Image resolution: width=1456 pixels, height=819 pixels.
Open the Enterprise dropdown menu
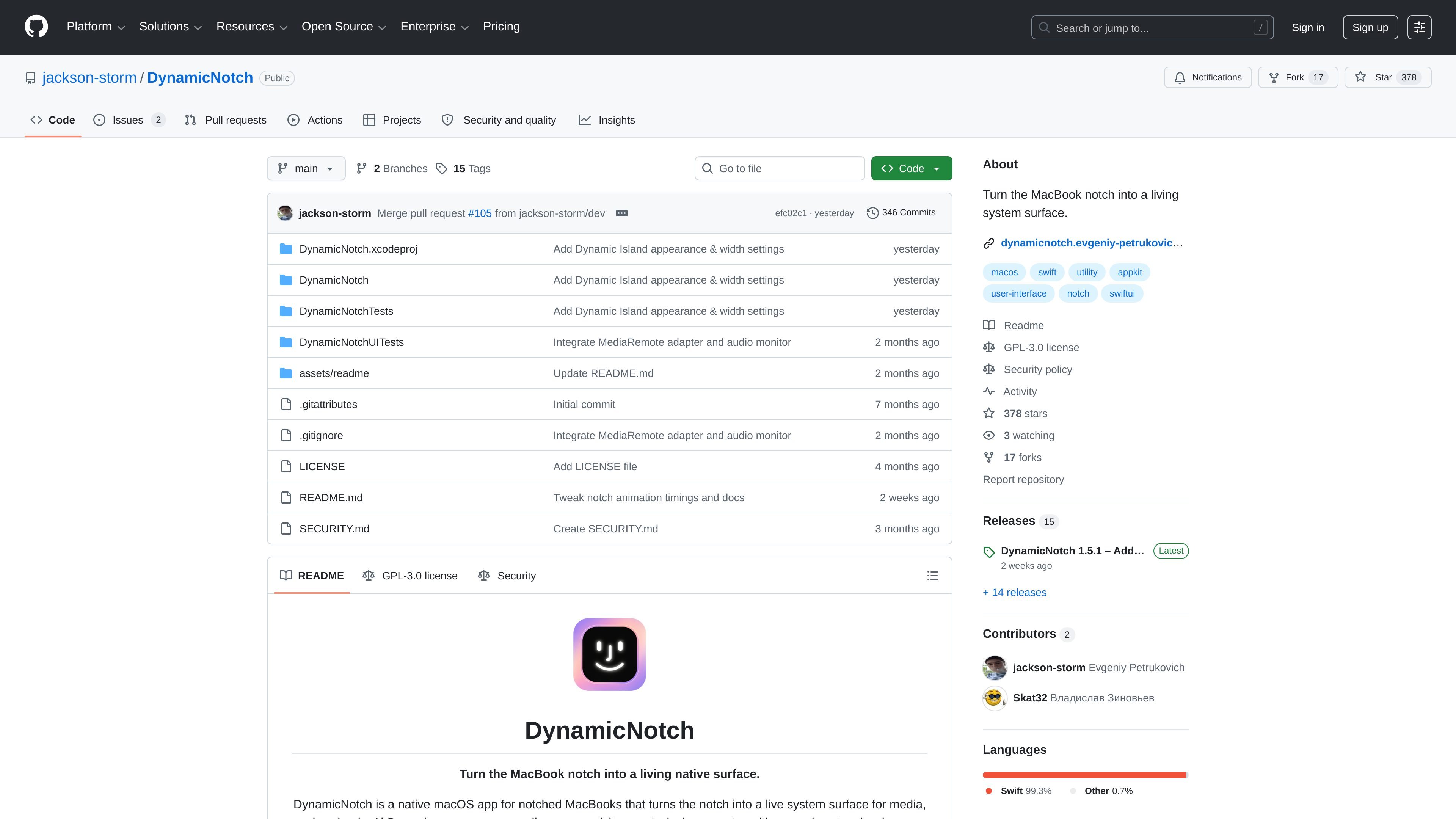(x=434, y=27)
